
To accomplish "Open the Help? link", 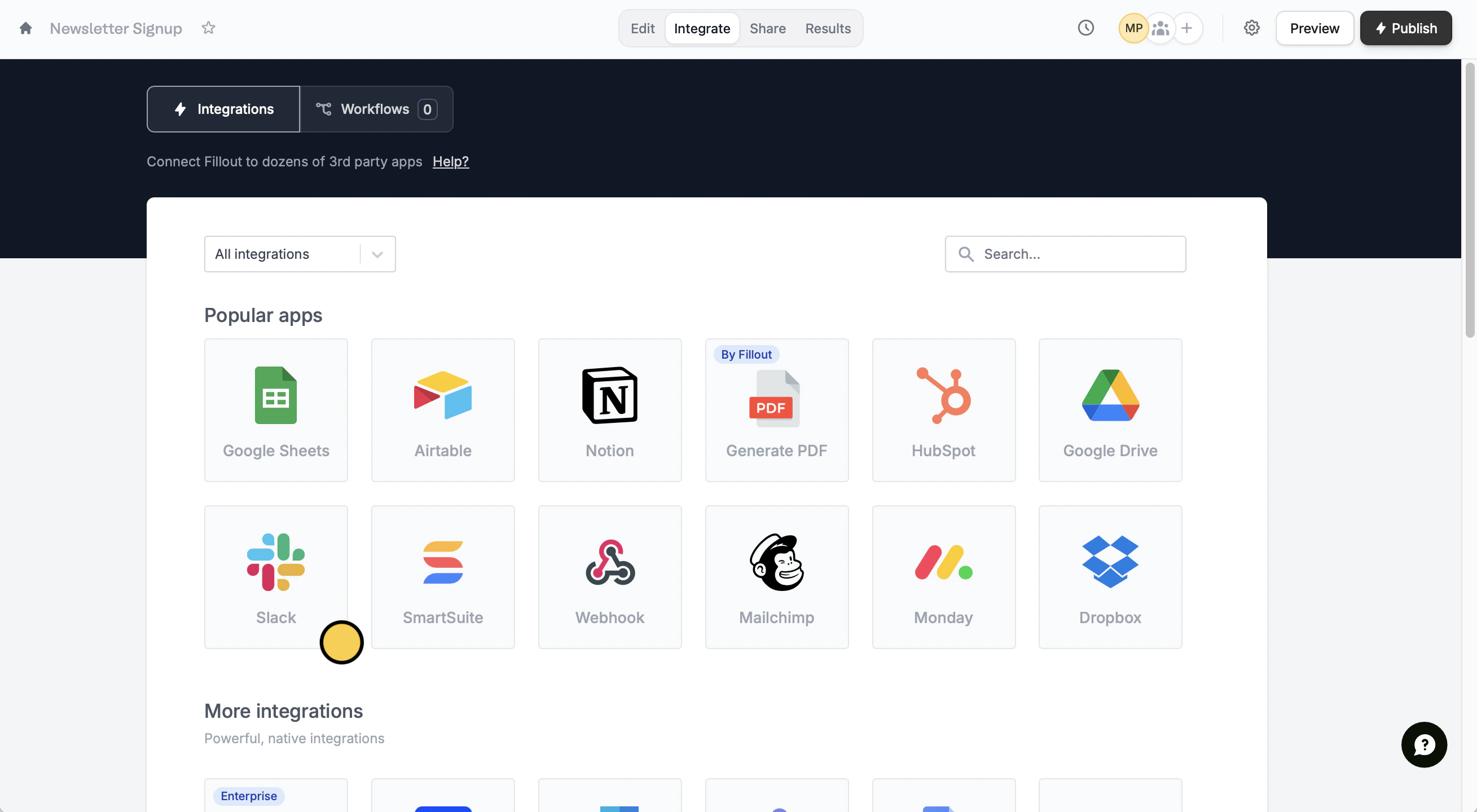I will 450,162.
